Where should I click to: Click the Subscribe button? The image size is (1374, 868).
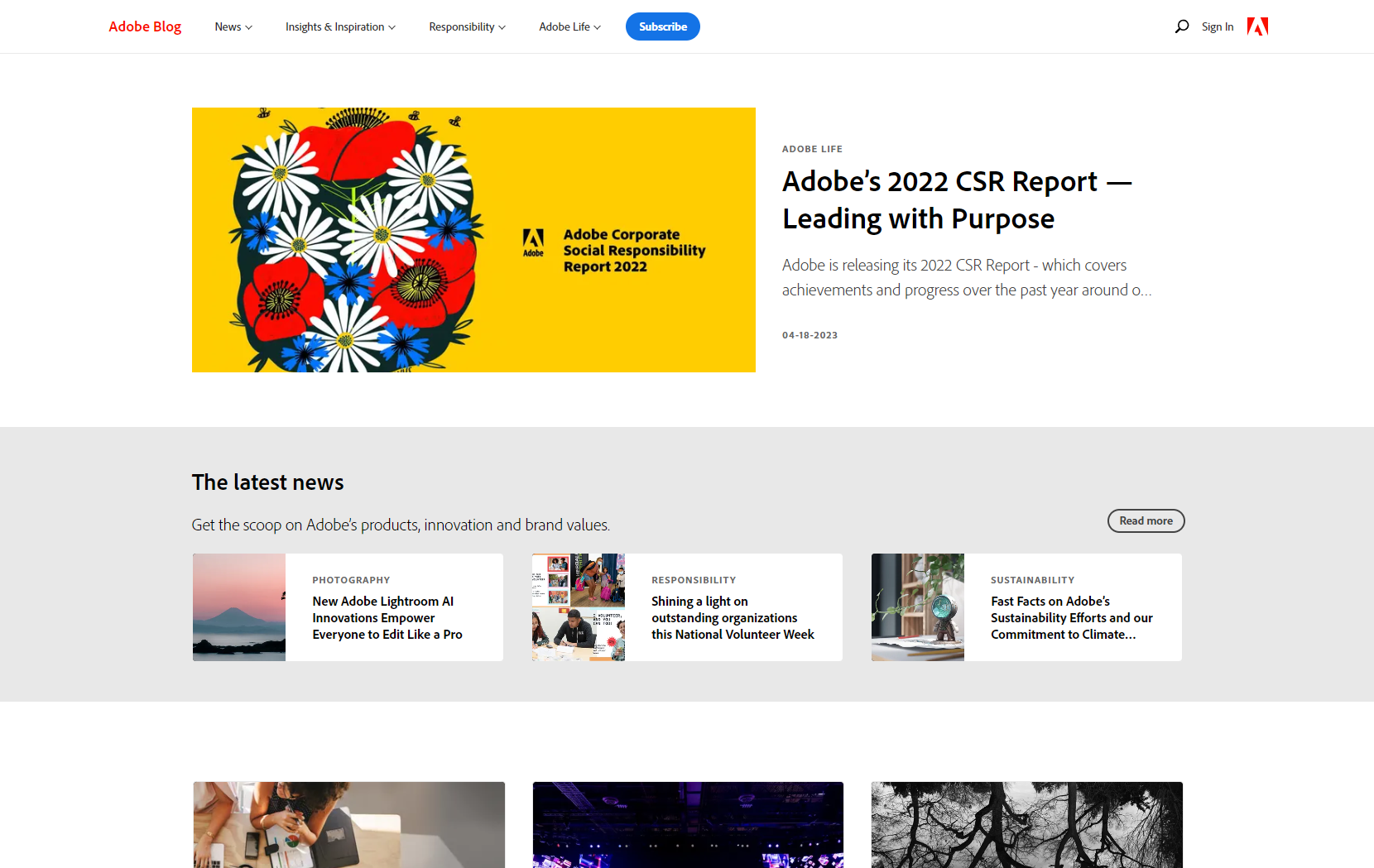coord(662,26)
